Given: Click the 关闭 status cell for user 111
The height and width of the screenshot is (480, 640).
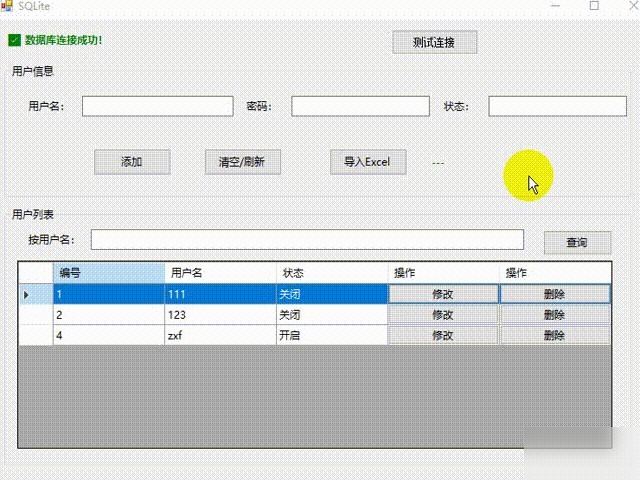Looking at the screenshot, I should 332,294.
